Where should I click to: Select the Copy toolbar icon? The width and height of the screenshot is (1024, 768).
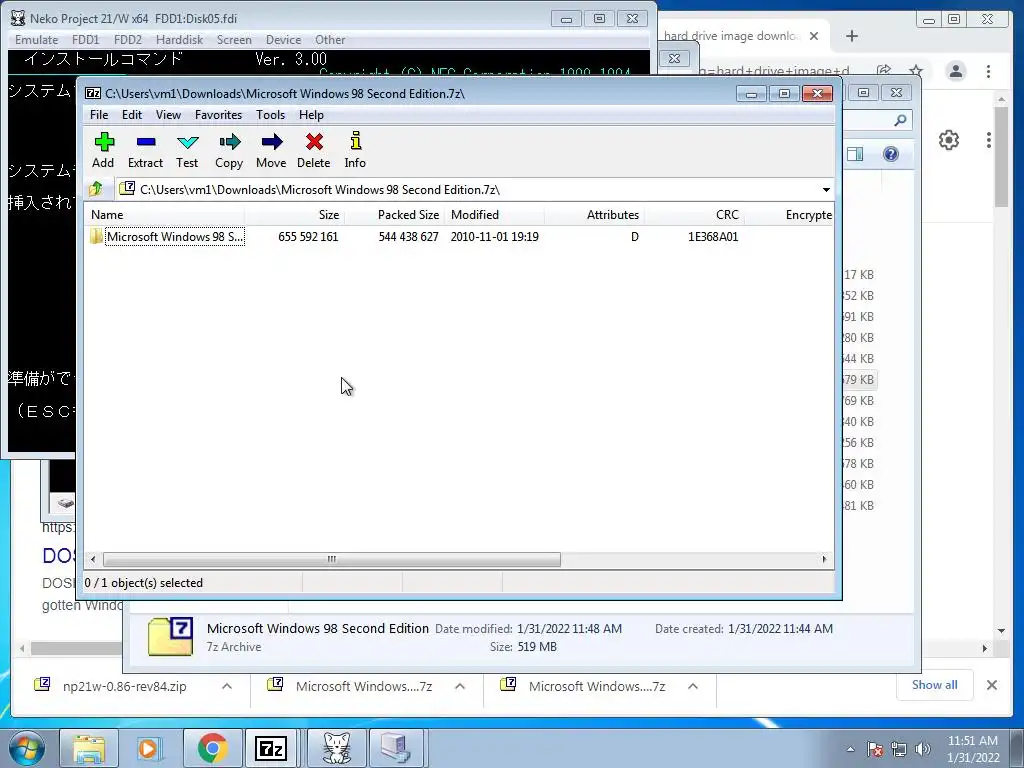tap(229, 150)
